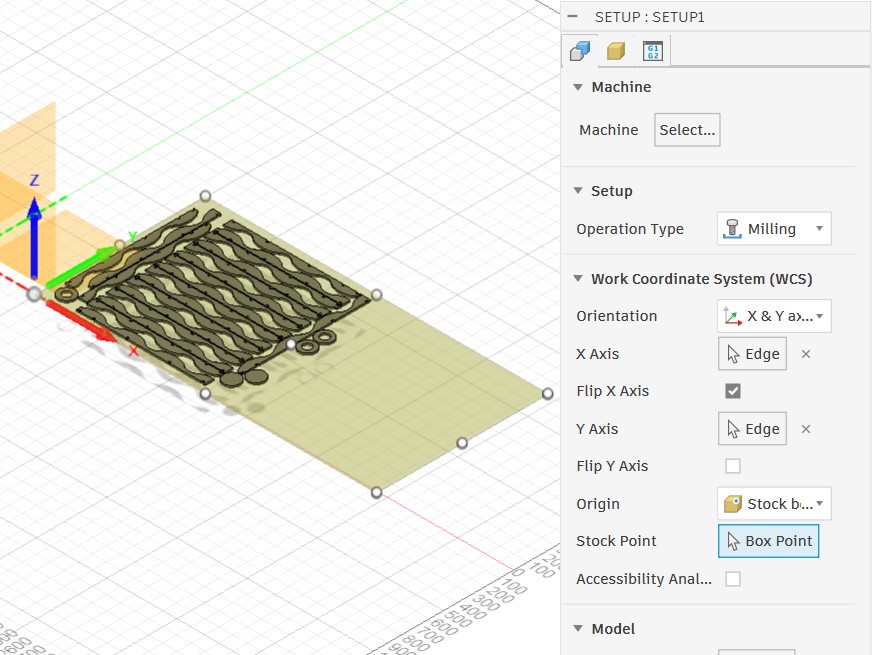Uncheck the Flip X Axis checkbox
Image resolution: width=872 pixels, height=655 pixels.
(x=733, y=391)
